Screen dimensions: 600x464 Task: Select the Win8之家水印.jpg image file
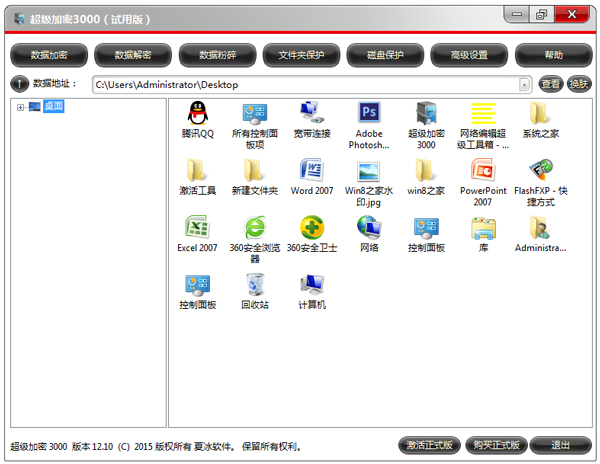(369, 172)
